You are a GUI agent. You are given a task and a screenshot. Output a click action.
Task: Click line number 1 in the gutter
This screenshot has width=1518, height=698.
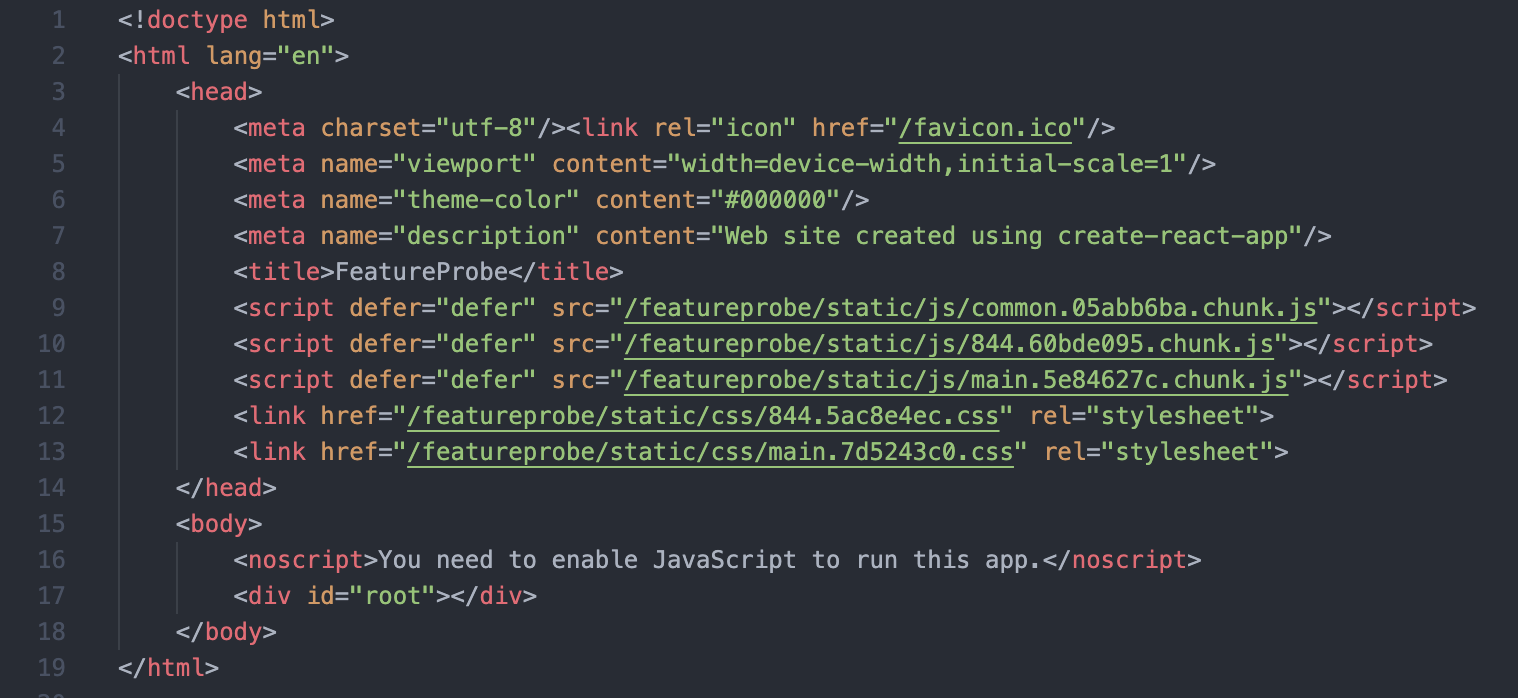58,20
